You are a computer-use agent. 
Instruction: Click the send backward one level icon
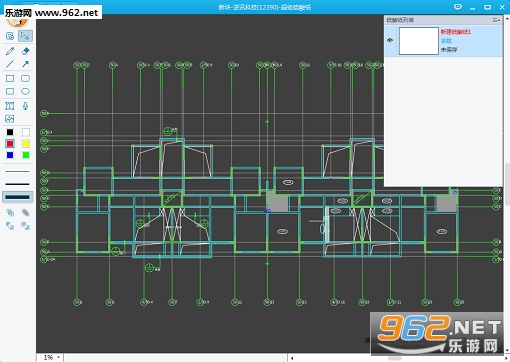(25, 226)
